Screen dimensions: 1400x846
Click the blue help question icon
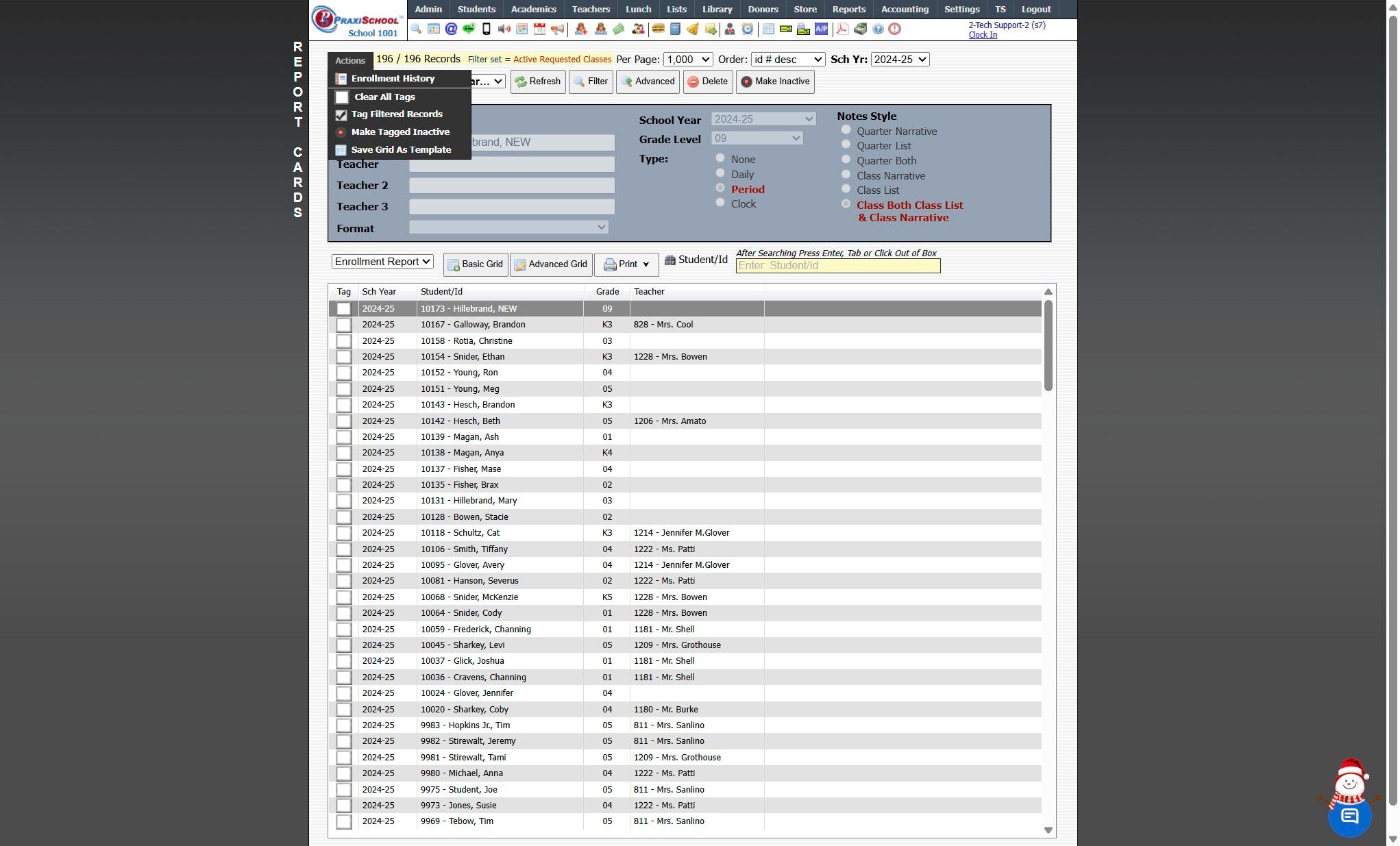pyautogui.click(x=878, y=29)
